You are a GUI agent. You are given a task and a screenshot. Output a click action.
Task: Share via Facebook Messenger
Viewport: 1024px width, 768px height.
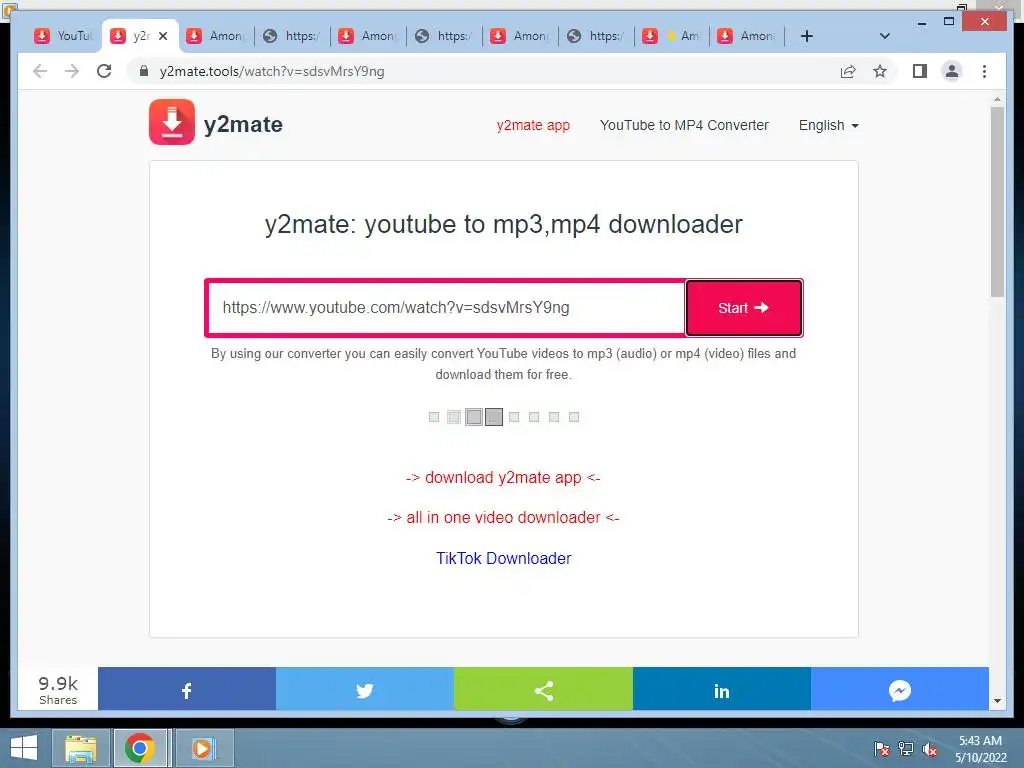coord(899,689)
